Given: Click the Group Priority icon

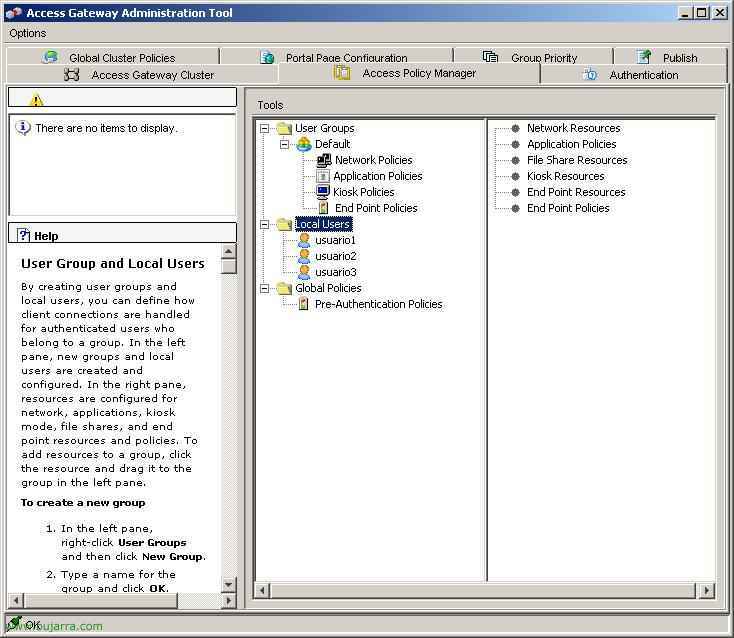Looking at the screenshot, I should [x=490, y=57].
